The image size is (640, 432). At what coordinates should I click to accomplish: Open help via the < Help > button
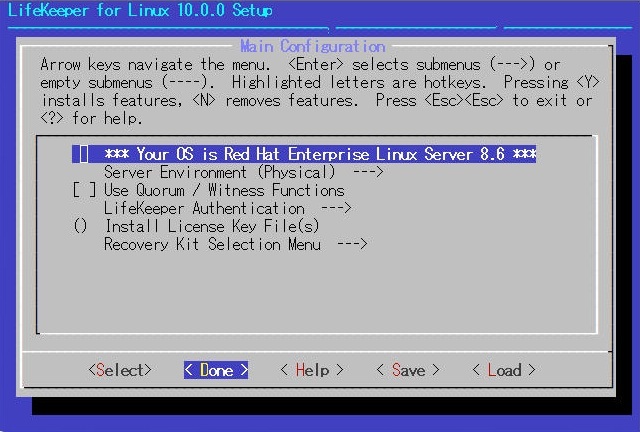[x=312, y=371]
